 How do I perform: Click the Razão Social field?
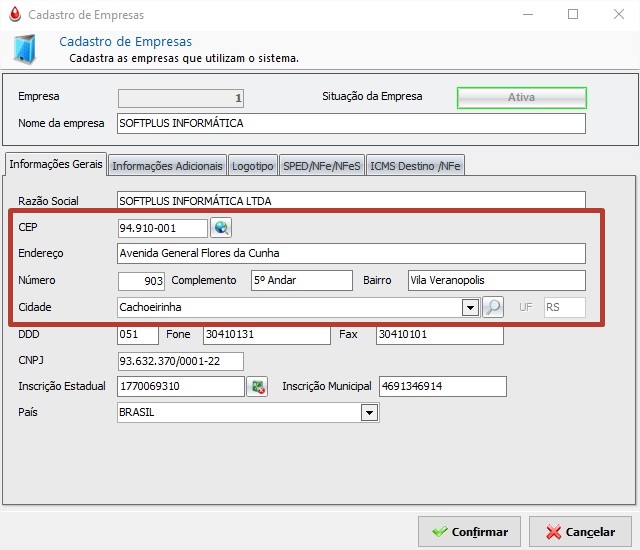[x=351, y=200]
